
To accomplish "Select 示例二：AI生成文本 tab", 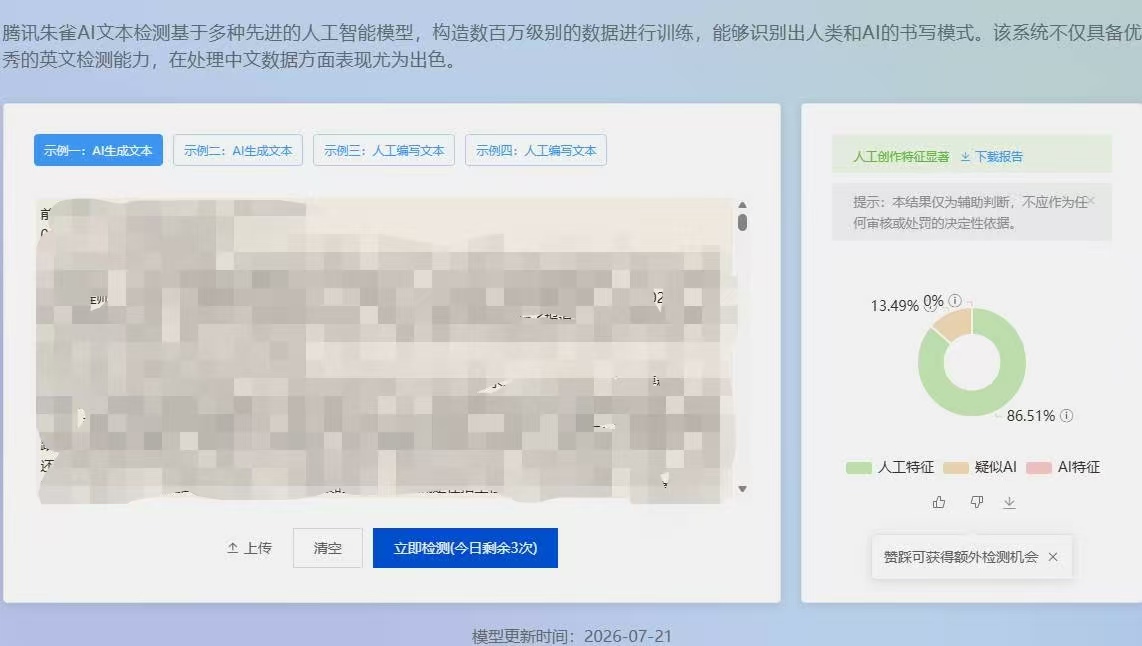I will pyautogui.click(x=238, y=150).
